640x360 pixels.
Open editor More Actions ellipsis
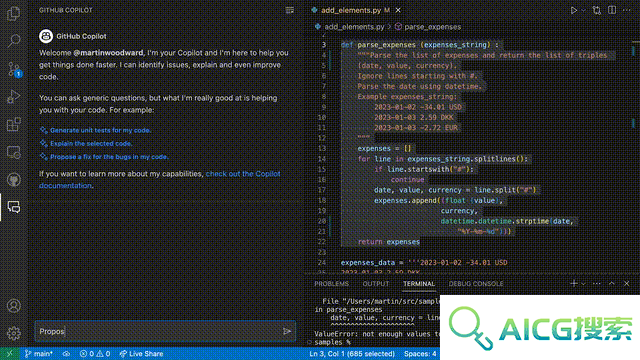[x=627, y=10]
